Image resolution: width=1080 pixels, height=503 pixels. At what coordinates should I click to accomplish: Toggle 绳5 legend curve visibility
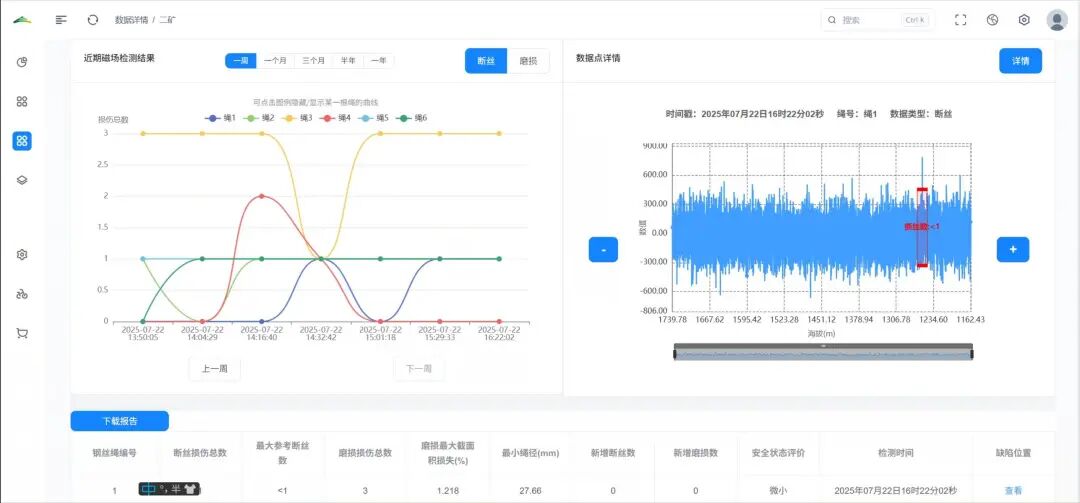373,118
